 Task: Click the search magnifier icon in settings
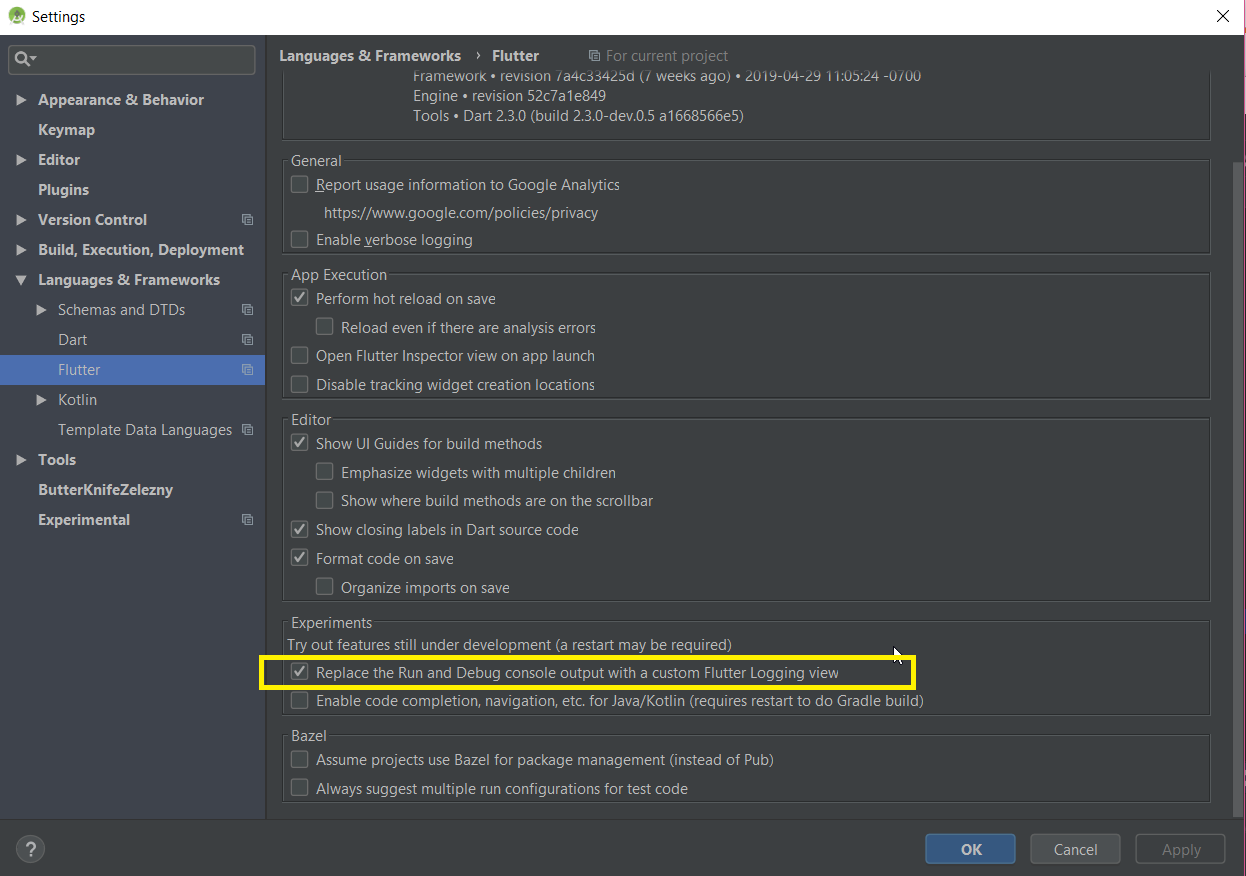click(21, 60)
